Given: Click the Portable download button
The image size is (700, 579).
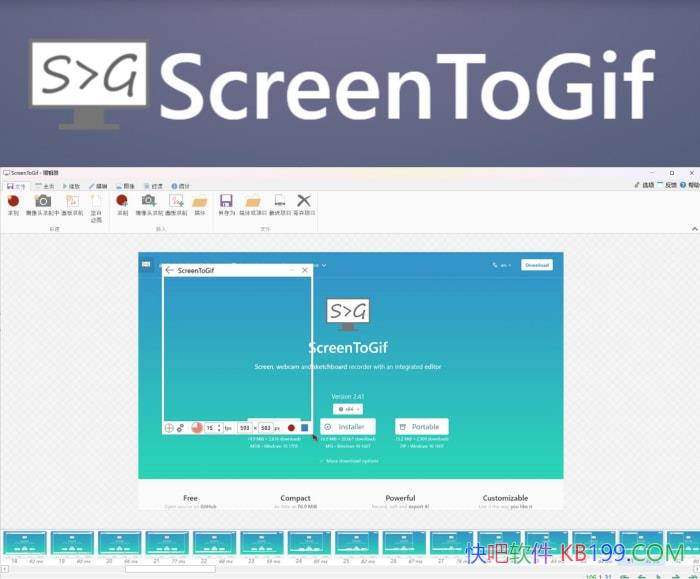Looking at the screenshot, I should [421, 427].
